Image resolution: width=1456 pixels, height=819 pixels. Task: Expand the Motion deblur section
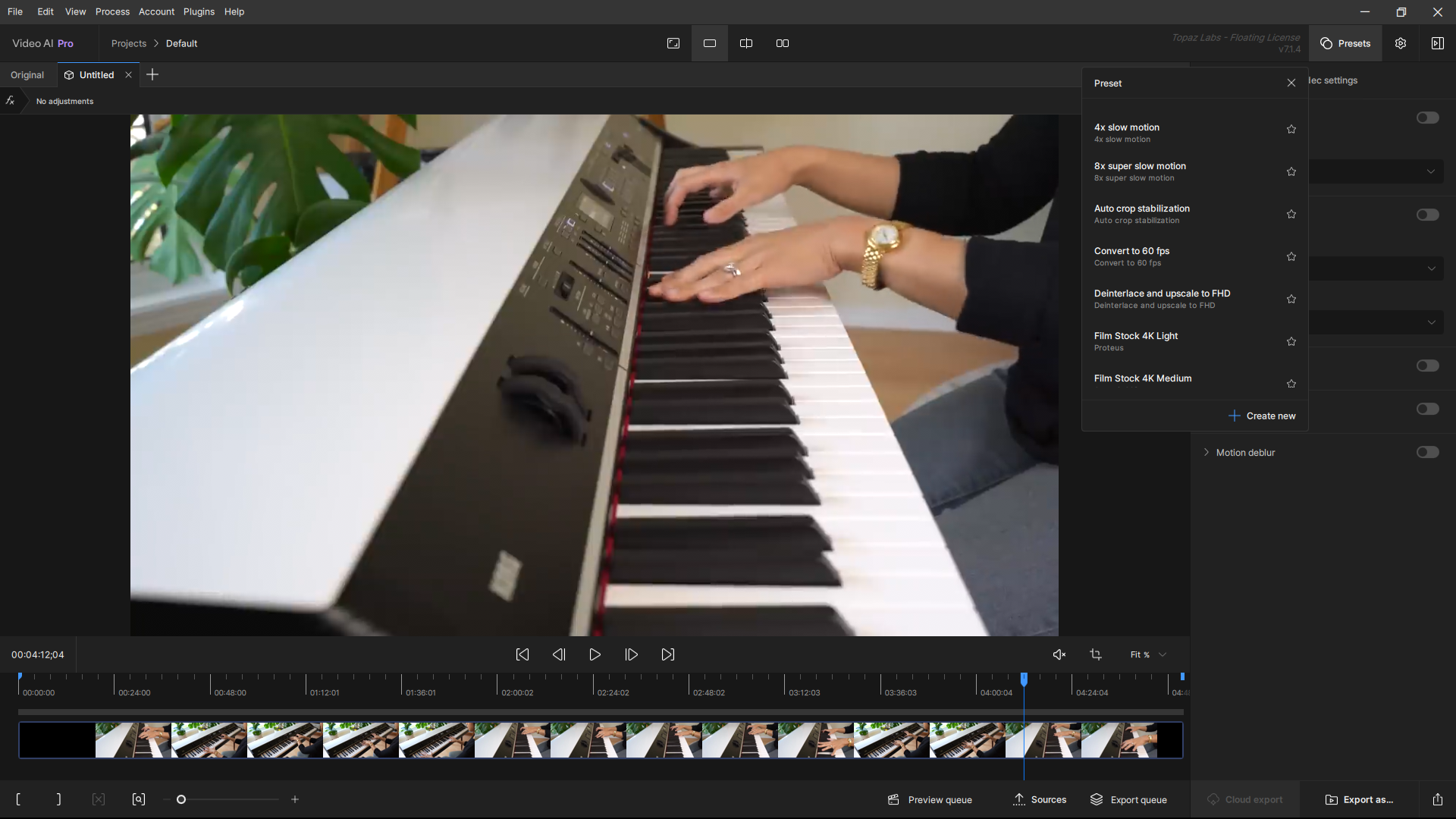1207,453
